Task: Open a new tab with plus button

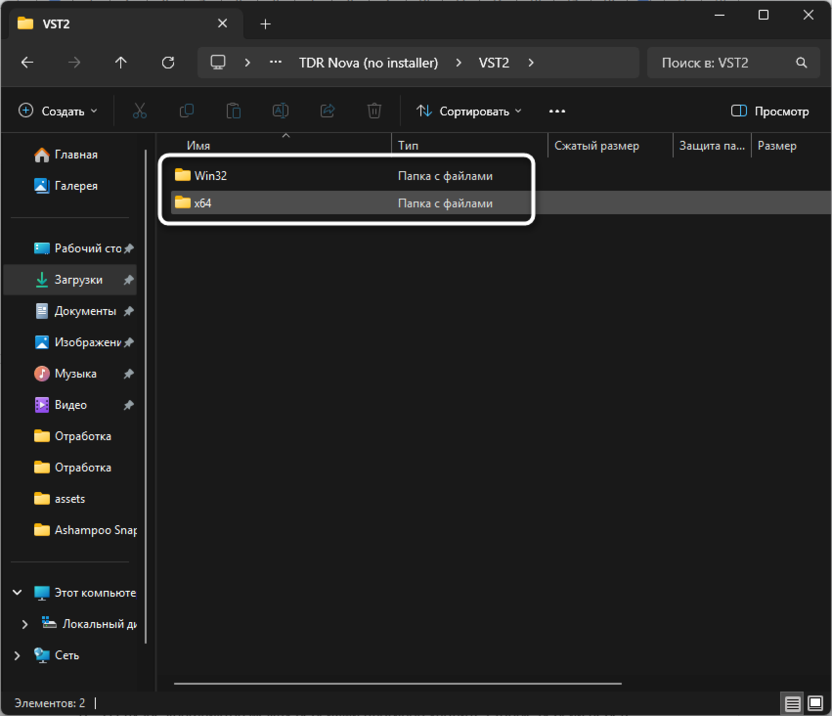Action: tap(266, 23)
